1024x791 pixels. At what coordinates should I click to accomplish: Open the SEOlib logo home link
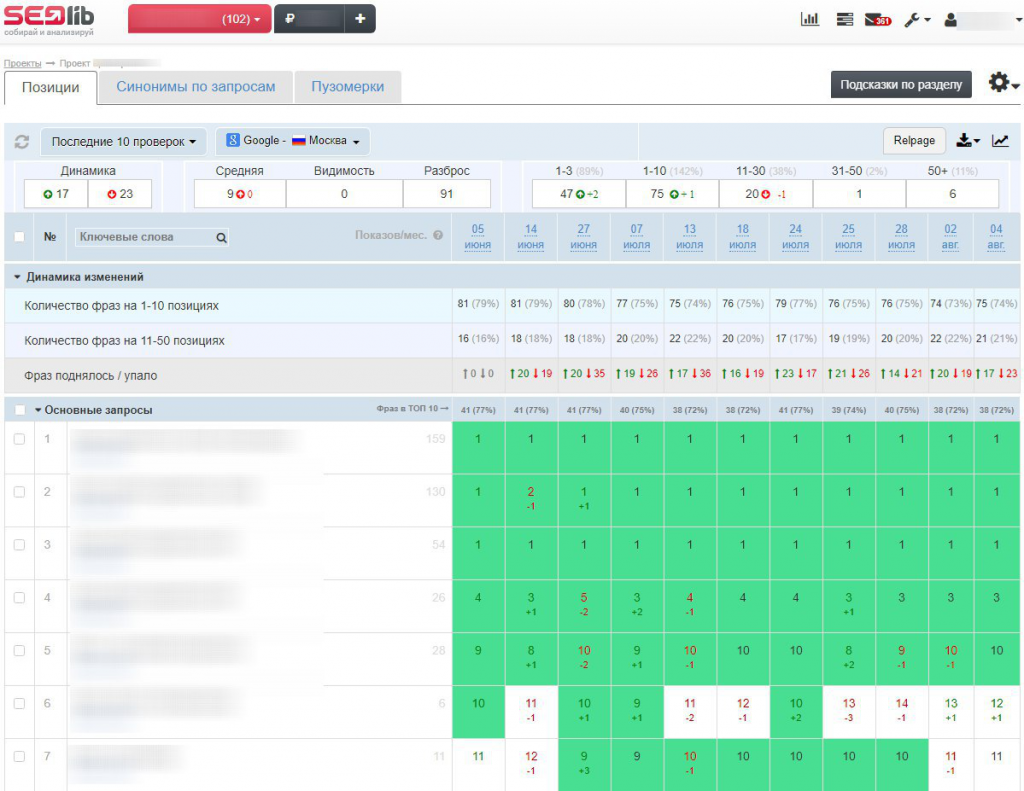(x=49, y=20)
